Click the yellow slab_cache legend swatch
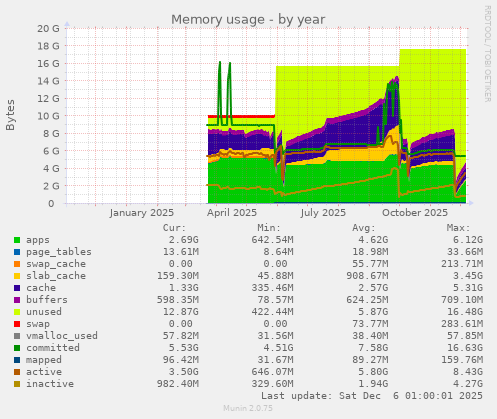Viewport: 497px width, 419px height. (17, 276)
